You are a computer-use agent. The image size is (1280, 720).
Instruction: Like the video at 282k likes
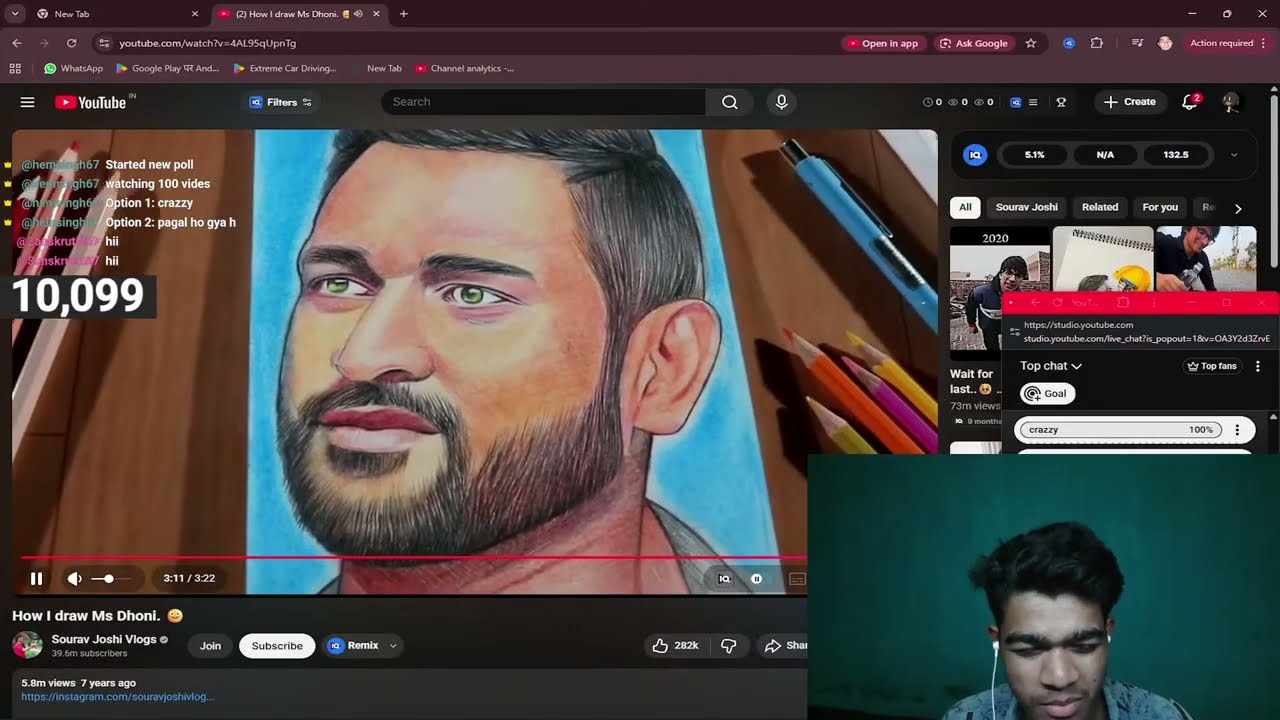coord(675,646)
